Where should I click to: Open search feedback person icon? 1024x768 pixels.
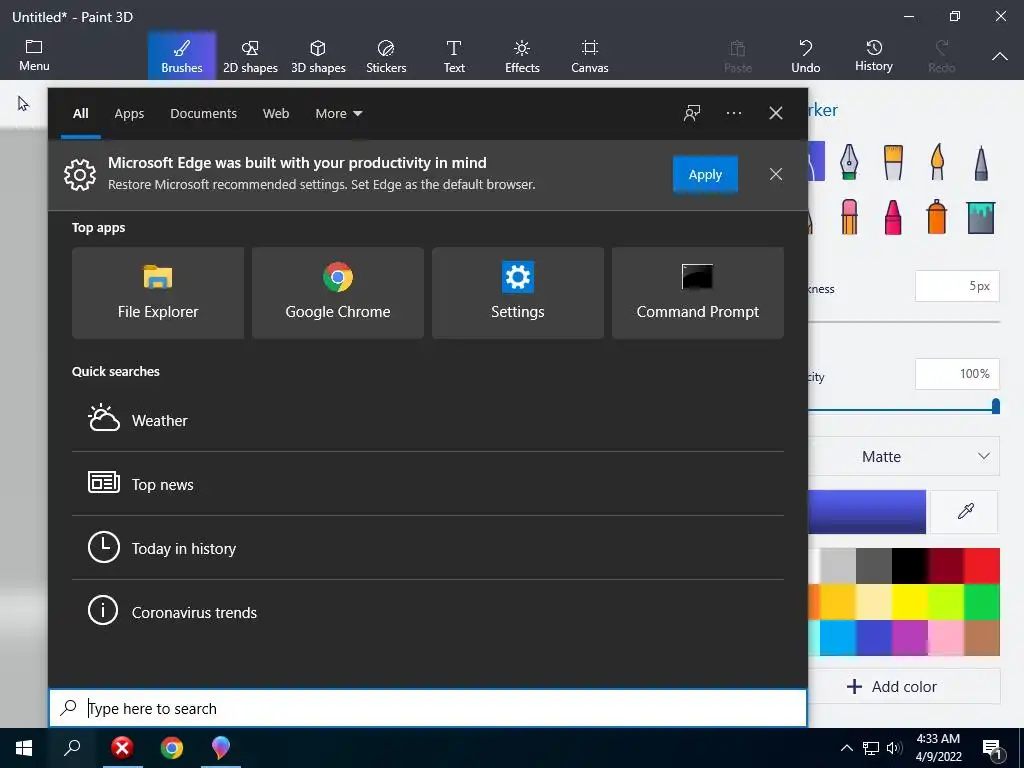(692, 113)
